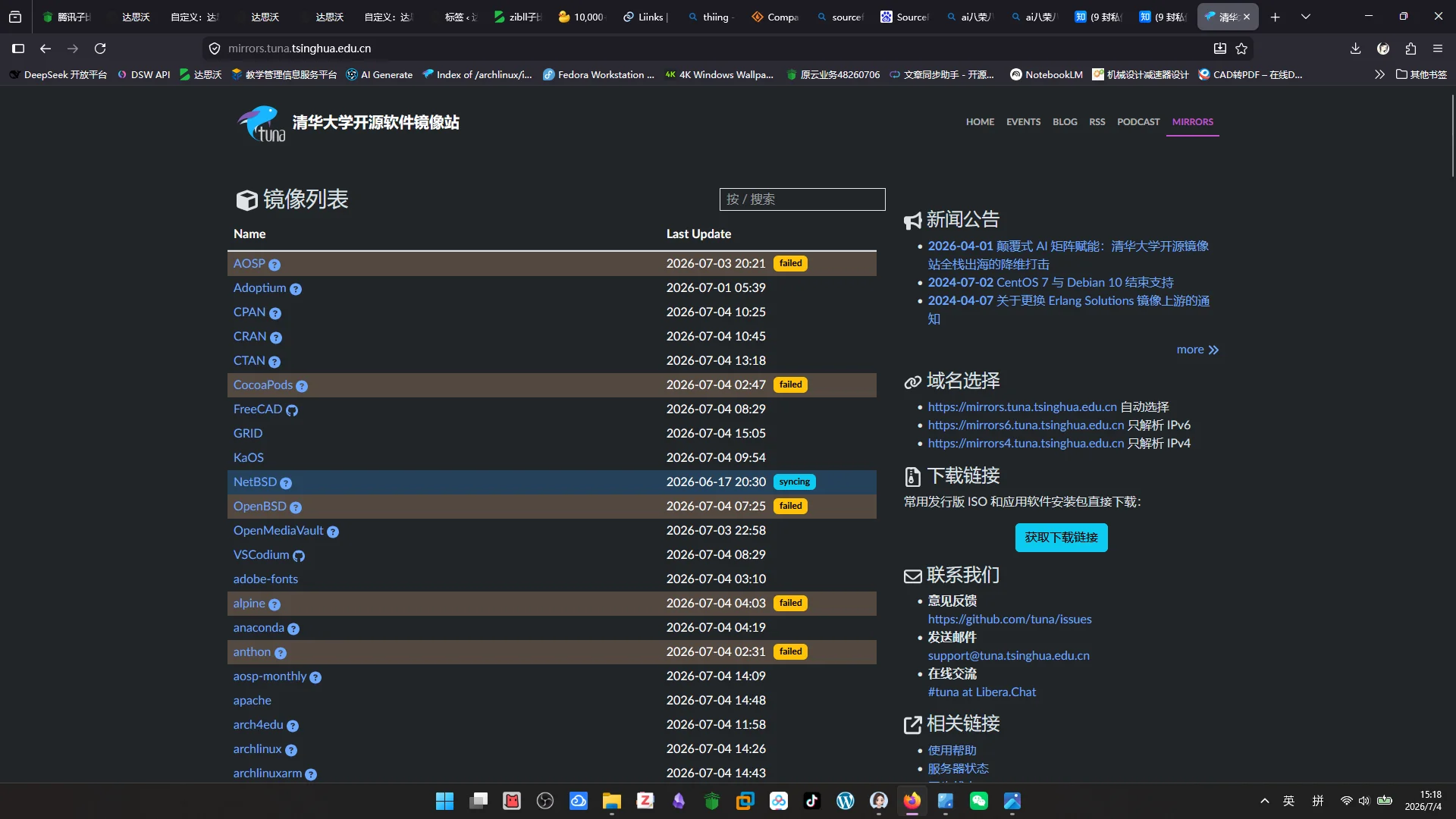Click CTAN help question icon

point(275,362)
